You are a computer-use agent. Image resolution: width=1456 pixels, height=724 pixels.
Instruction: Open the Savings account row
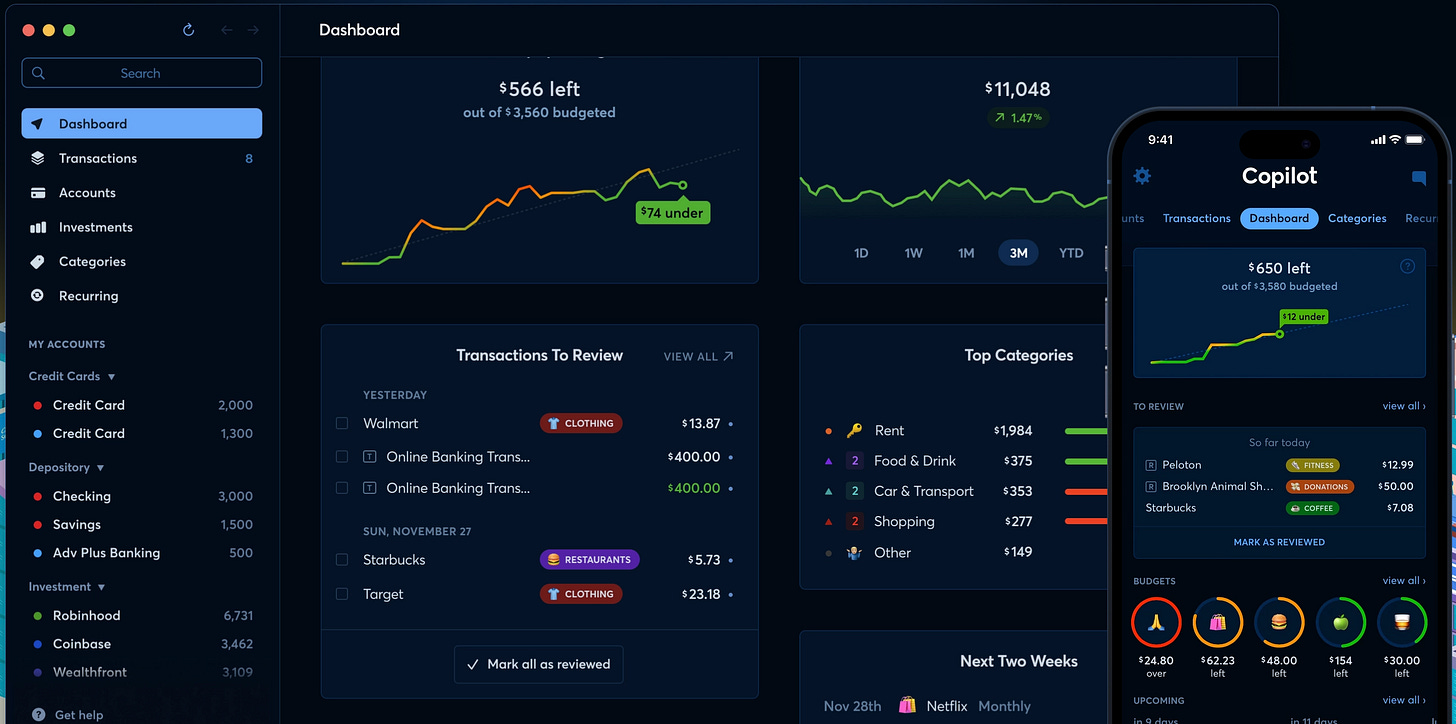pos(142,525)
